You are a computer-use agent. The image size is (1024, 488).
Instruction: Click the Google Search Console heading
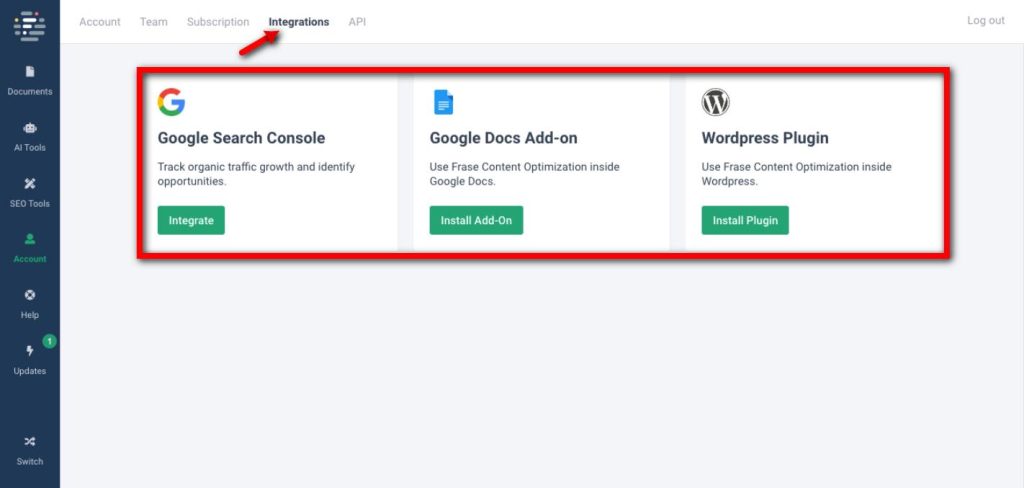coord(242,138)
